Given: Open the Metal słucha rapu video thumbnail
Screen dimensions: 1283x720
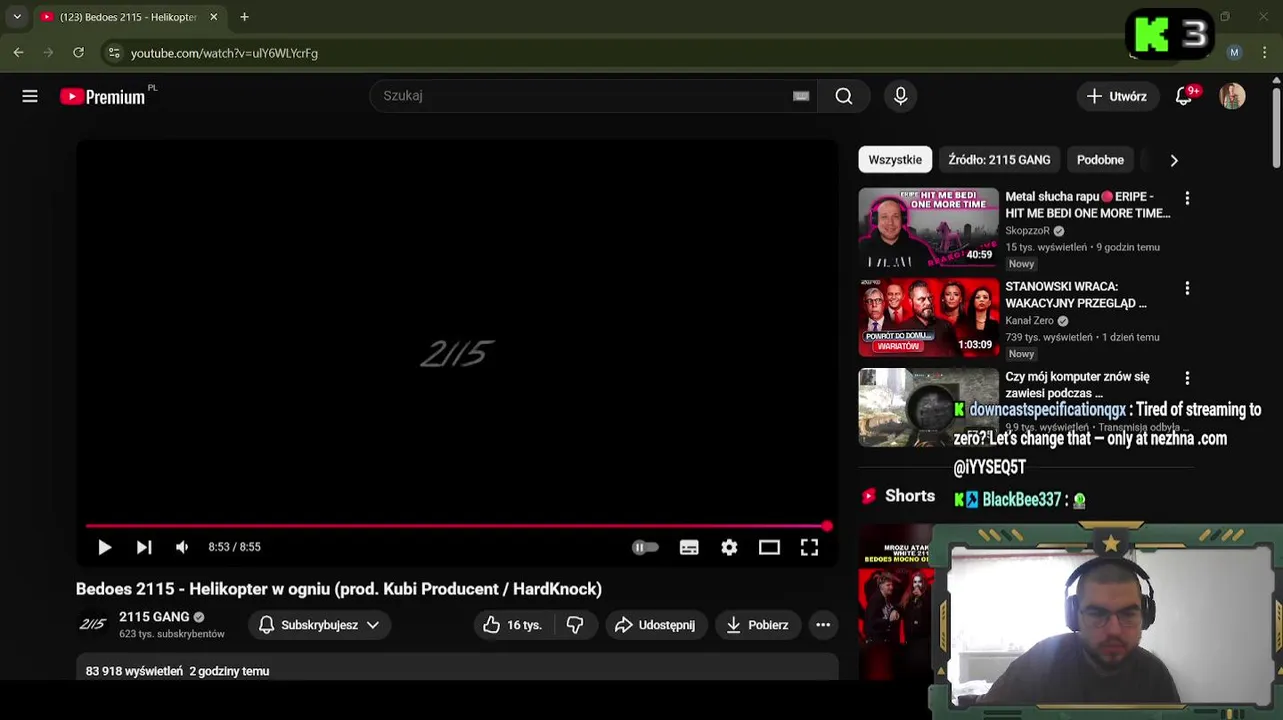Looking at the screenshot, I should tap(928, 227).
